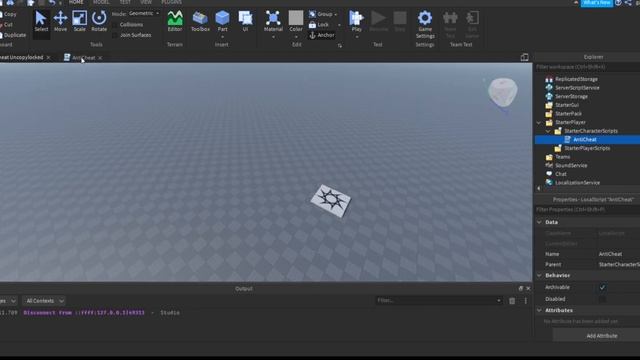The image size is (640, 360).
Task: Toggle the Disabled checkbox
Action: click(602, 299)
